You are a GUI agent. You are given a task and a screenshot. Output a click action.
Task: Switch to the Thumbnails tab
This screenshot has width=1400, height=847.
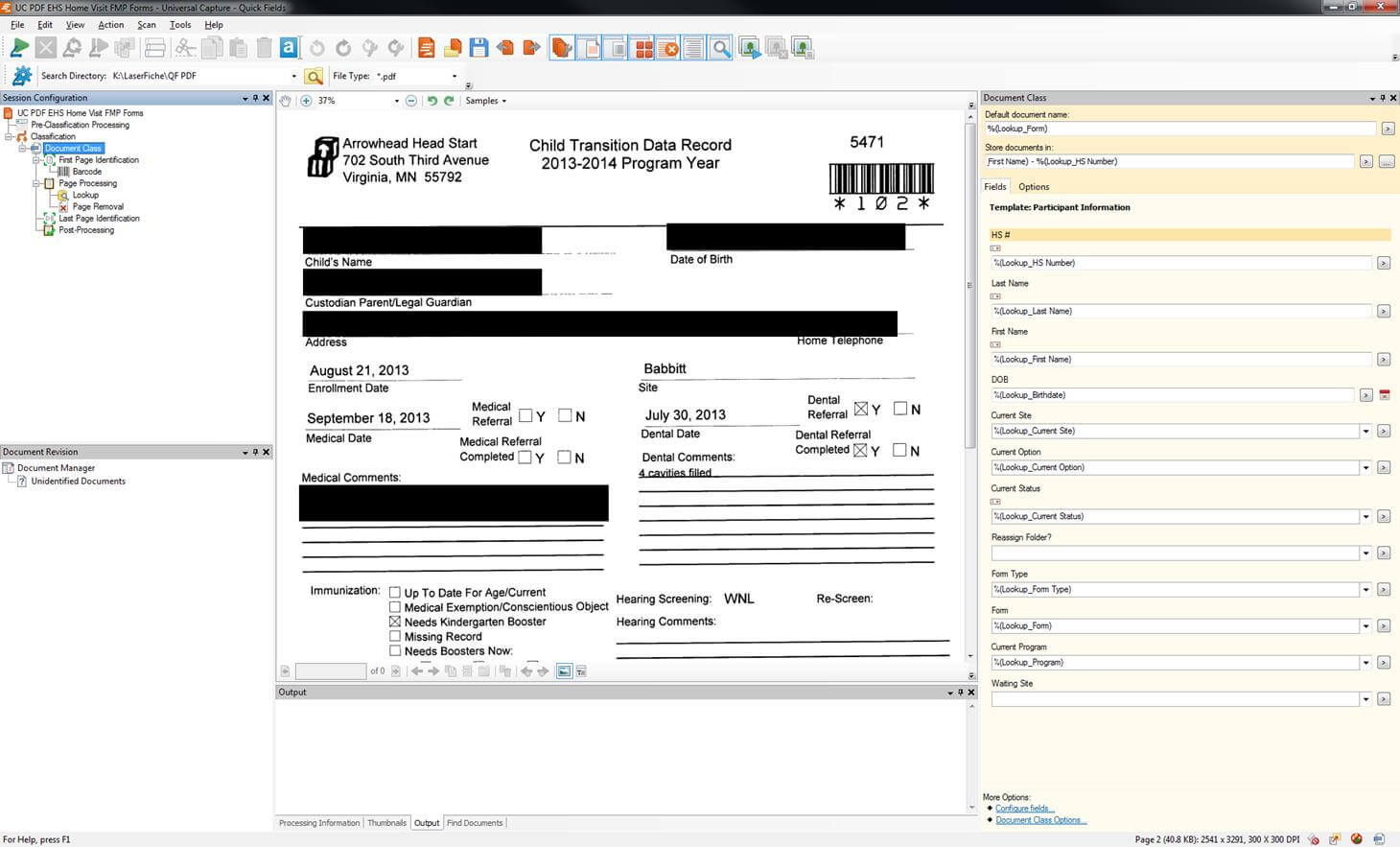386,823
